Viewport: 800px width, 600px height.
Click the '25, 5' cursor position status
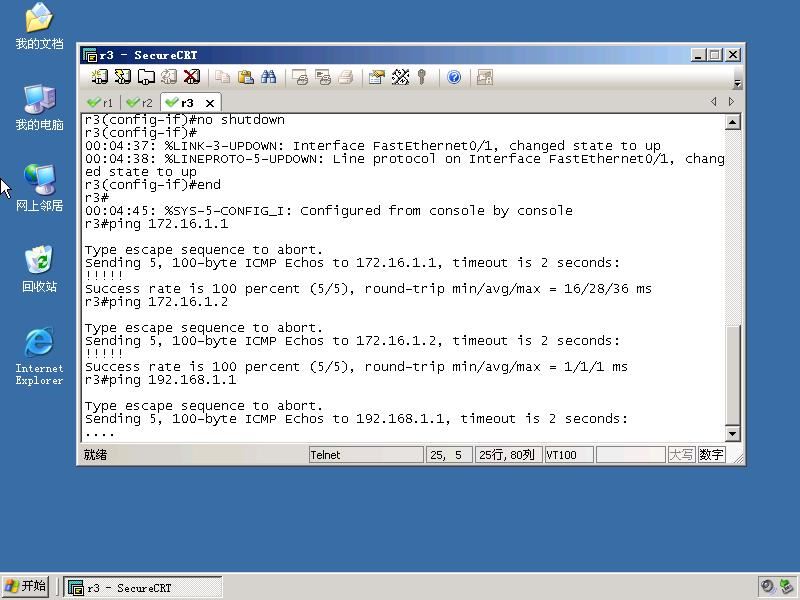[448, 455]
